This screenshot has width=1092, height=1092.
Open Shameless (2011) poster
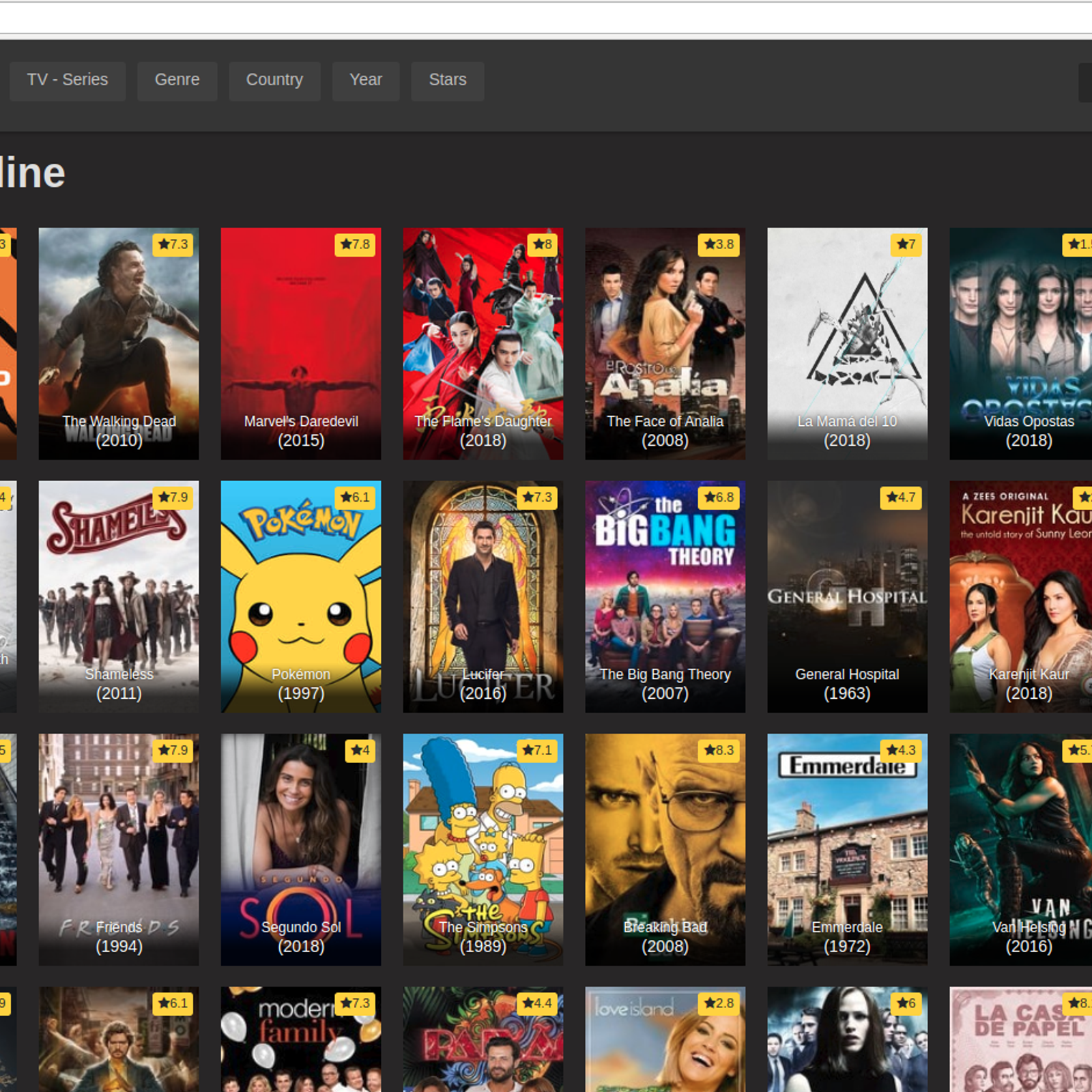pyautogui.click(x=119, y=597)
